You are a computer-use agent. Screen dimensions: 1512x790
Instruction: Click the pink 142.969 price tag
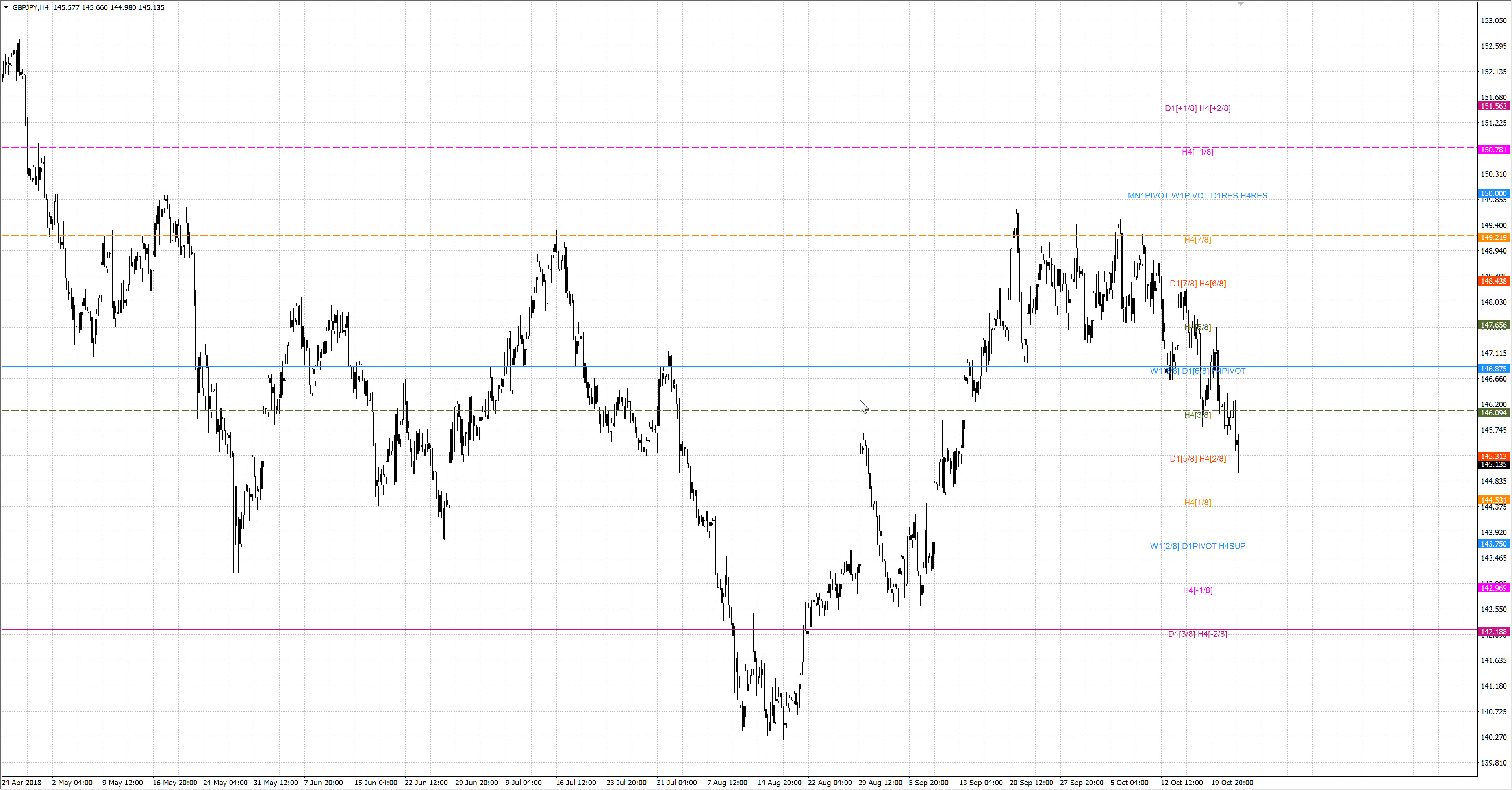[1493, 588]
